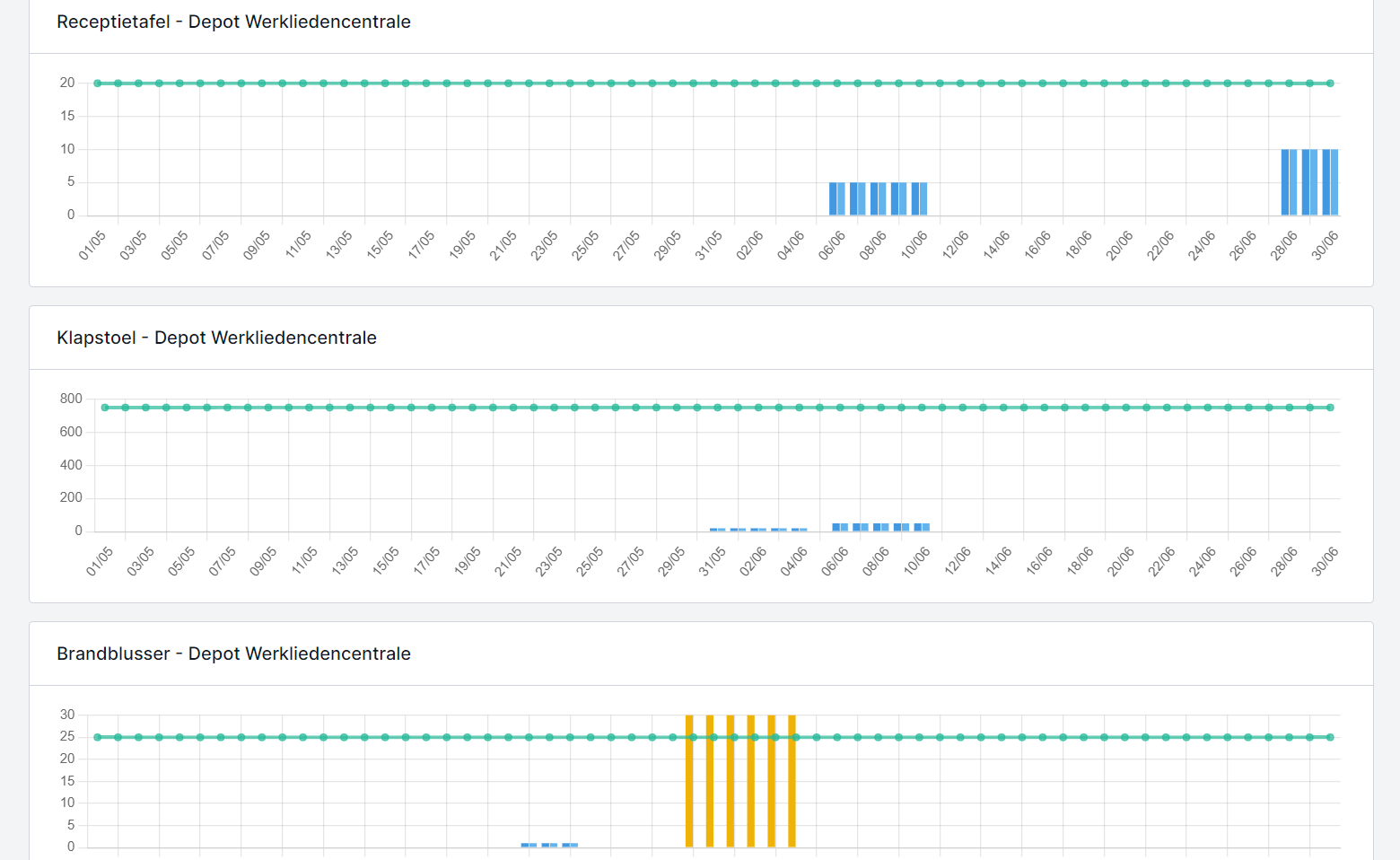Click the blue bar at 10/06 in Receptietafel chart
This screenshot has height=860, width=1400.
click(x=919, y=198)
